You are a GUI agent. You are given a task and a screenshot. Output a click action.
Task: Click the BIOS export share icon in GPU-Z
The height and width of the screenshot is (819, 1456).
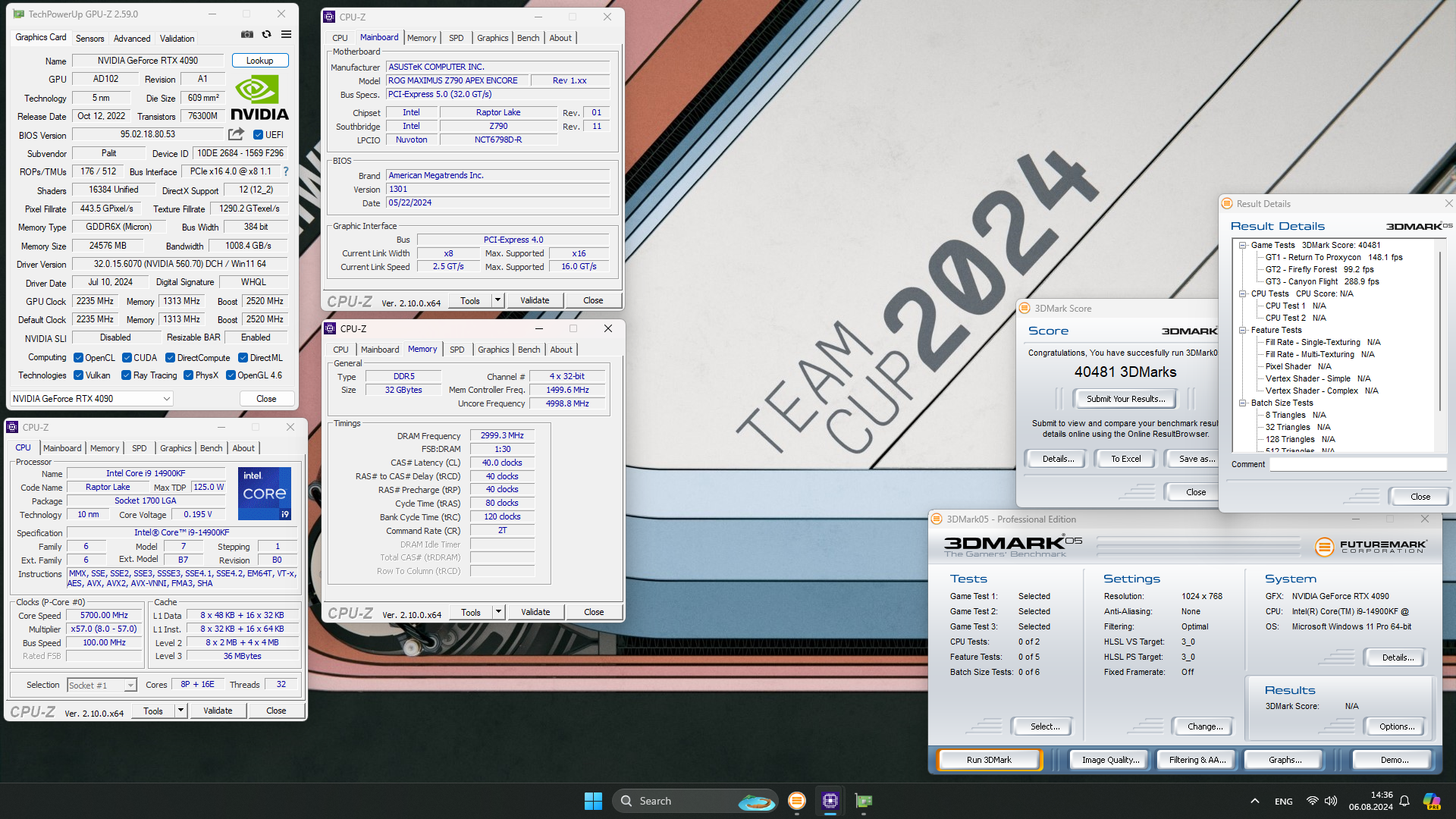[x=237, y=134]
